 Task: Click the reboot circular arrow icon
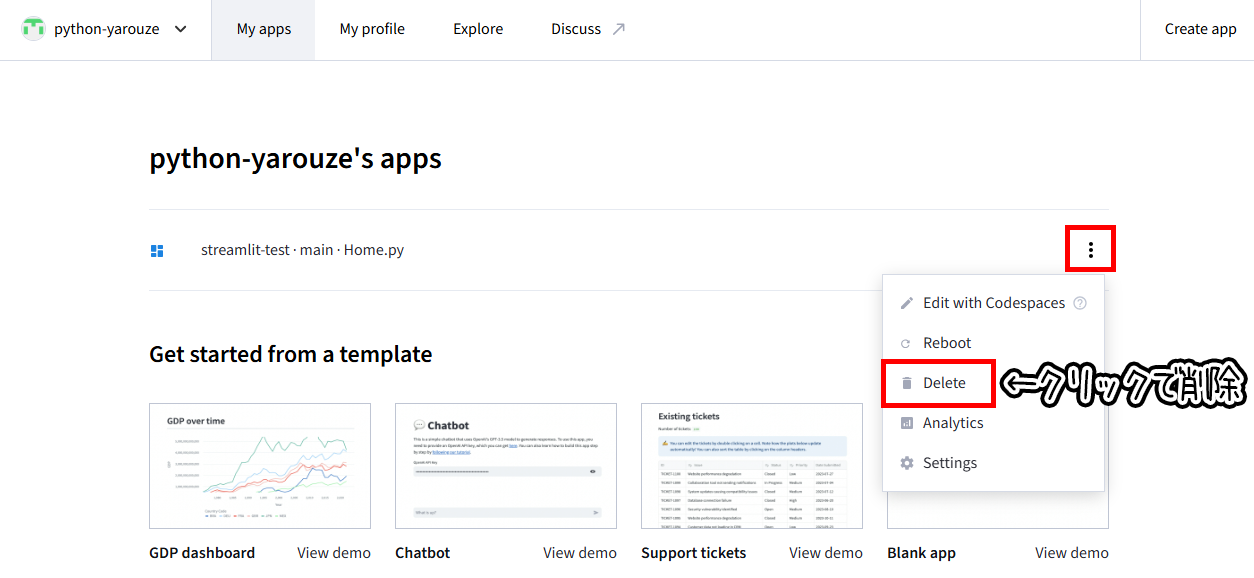[x=907, y=343]
